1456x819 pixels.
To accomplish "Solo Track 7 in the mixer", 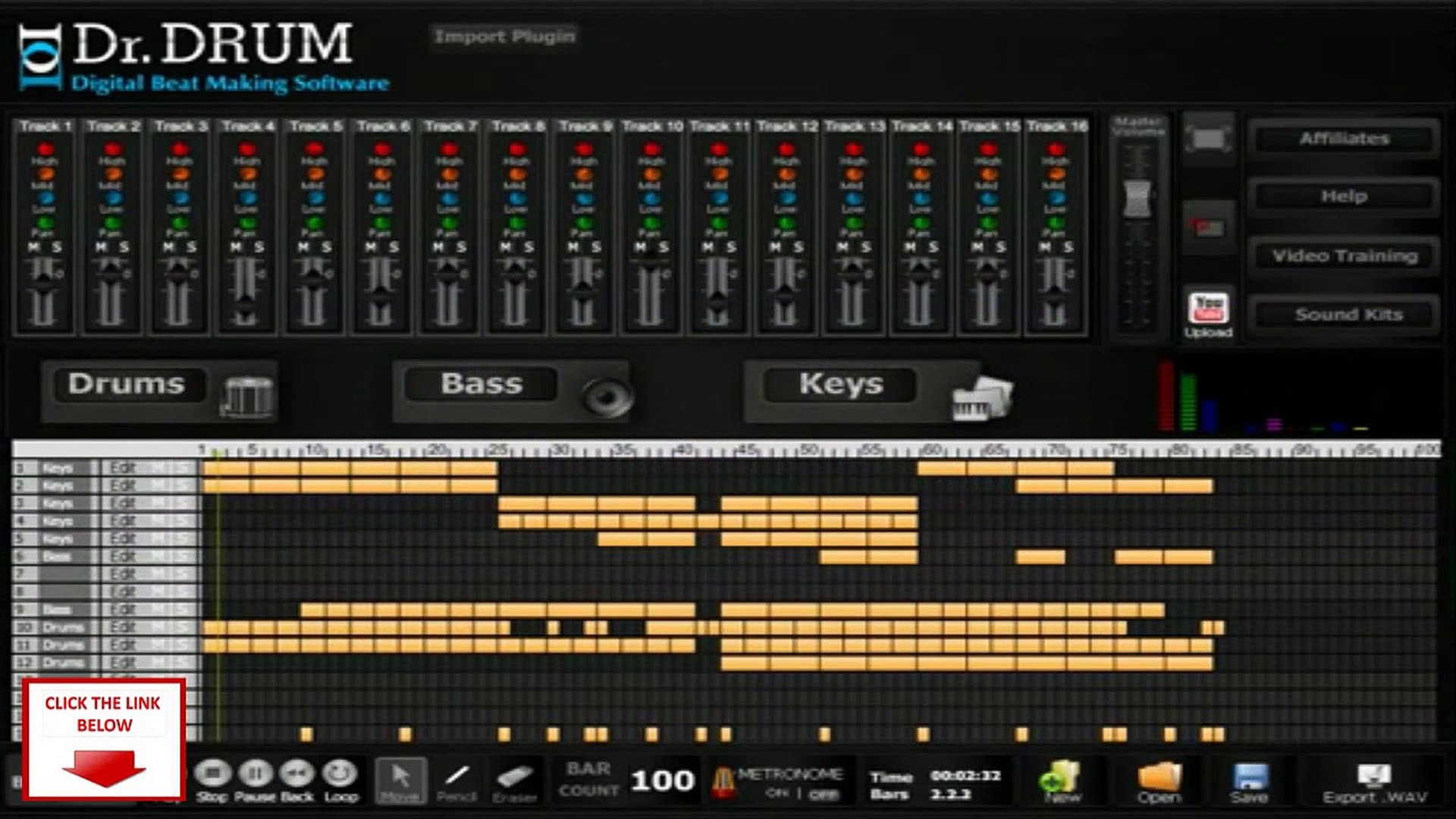I will coord(461,247).
